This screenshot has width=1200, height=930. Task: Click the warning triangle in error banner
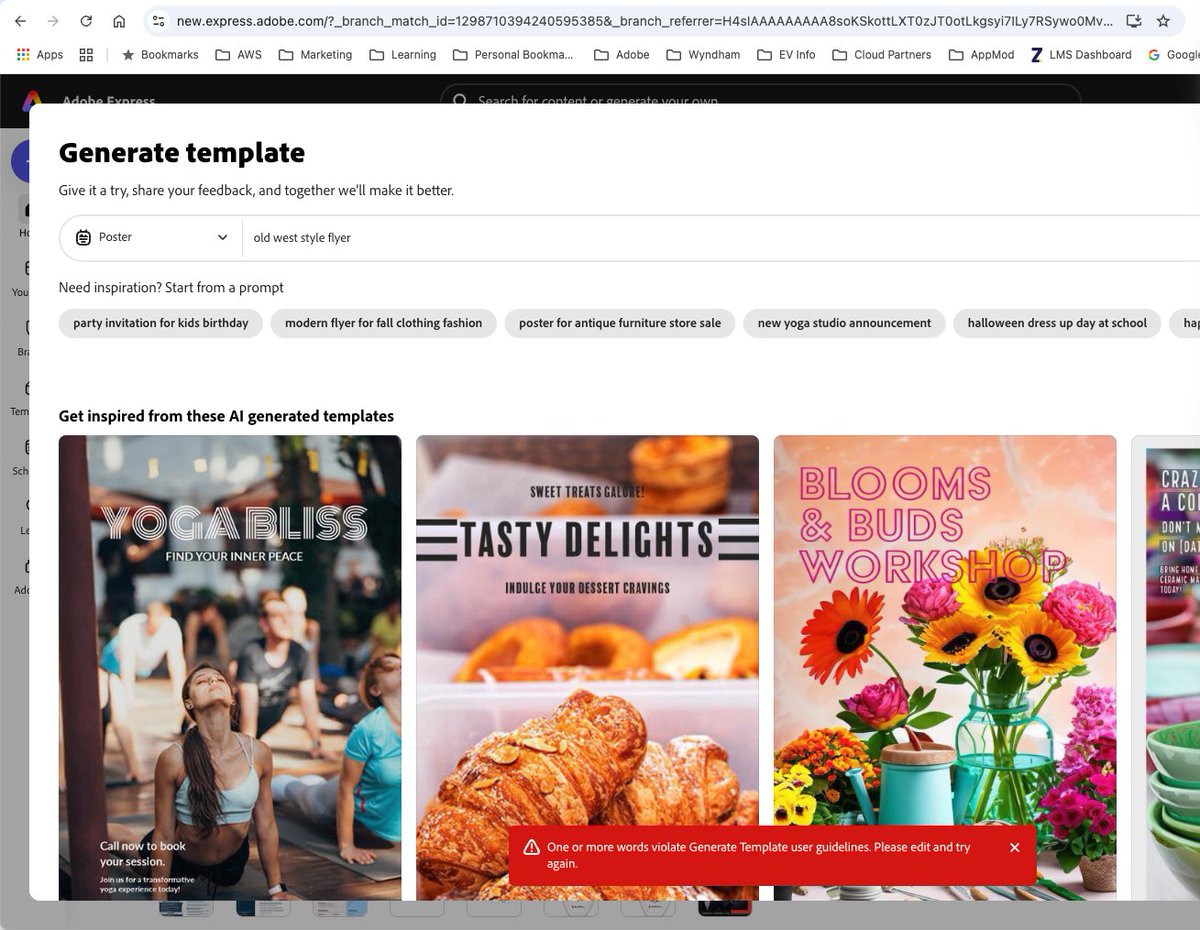click(531, 847)
